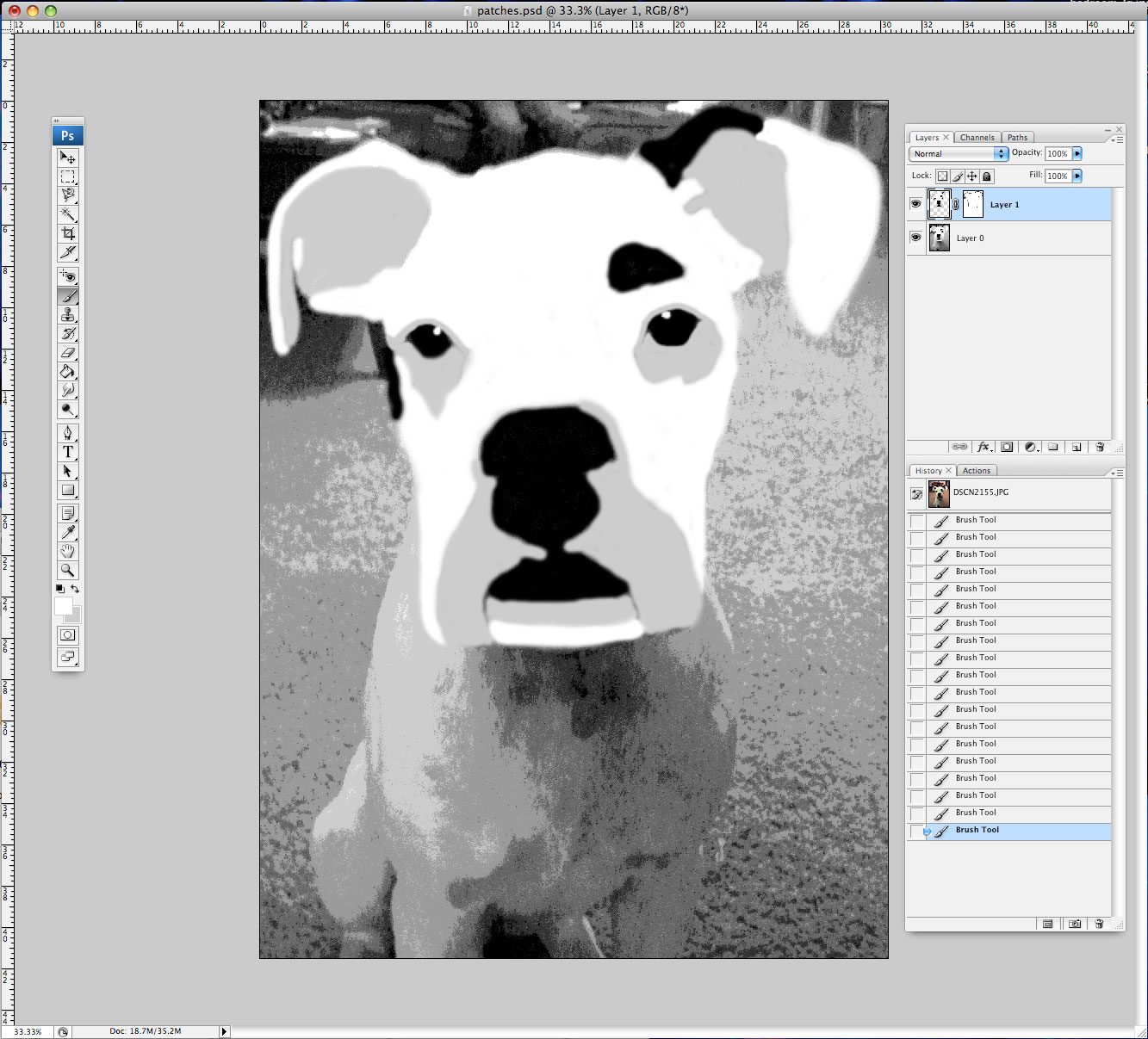
Task: Switch to the Paths tab
Action: tap(1017, 138)
